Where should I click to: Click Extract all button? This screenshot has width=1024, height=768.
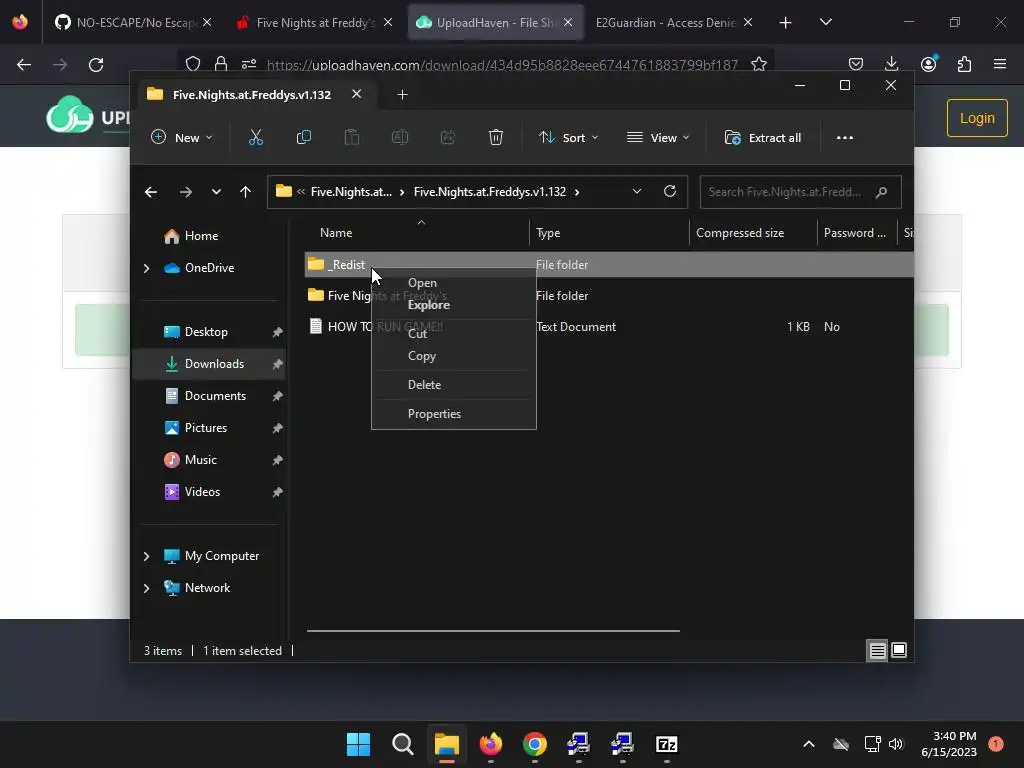[762, 138]
